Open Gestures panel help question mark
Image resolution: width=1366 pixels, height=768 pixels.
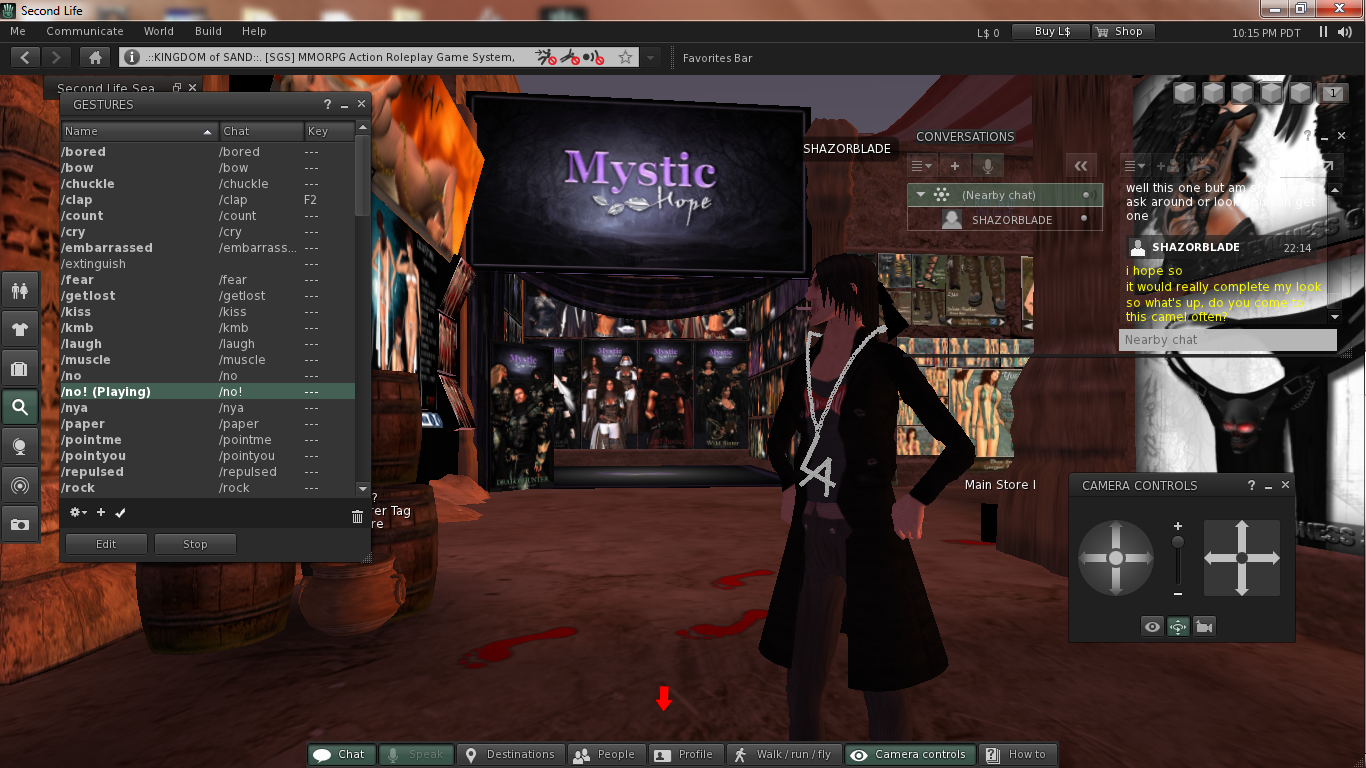327,105
